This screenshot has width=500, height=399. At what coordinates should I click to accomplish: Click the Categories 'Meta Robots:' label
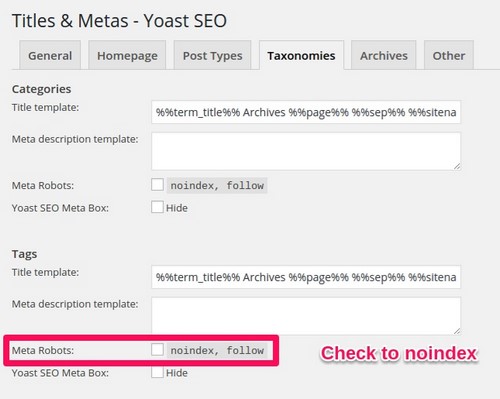click(43, 185)
